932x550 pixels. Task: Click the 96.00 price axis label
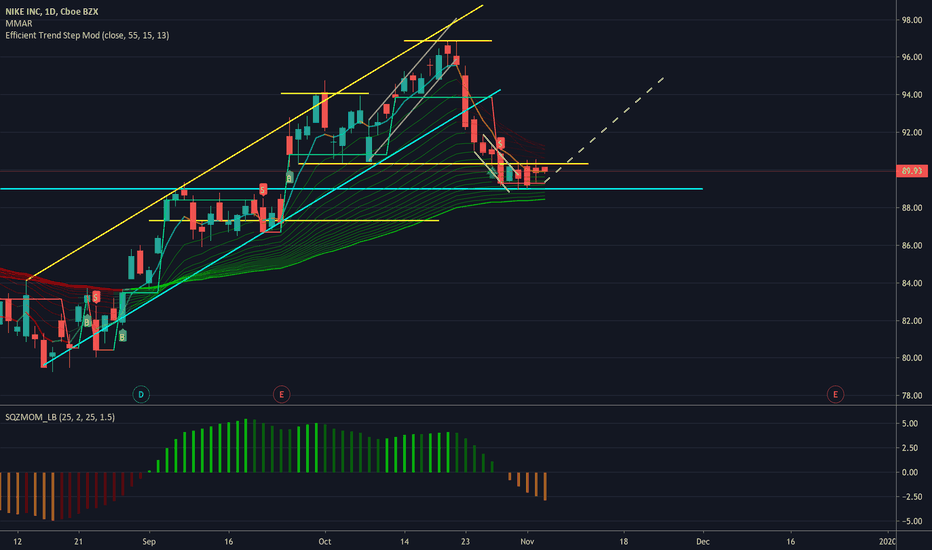pyautogui.click(x=912, y=57)
